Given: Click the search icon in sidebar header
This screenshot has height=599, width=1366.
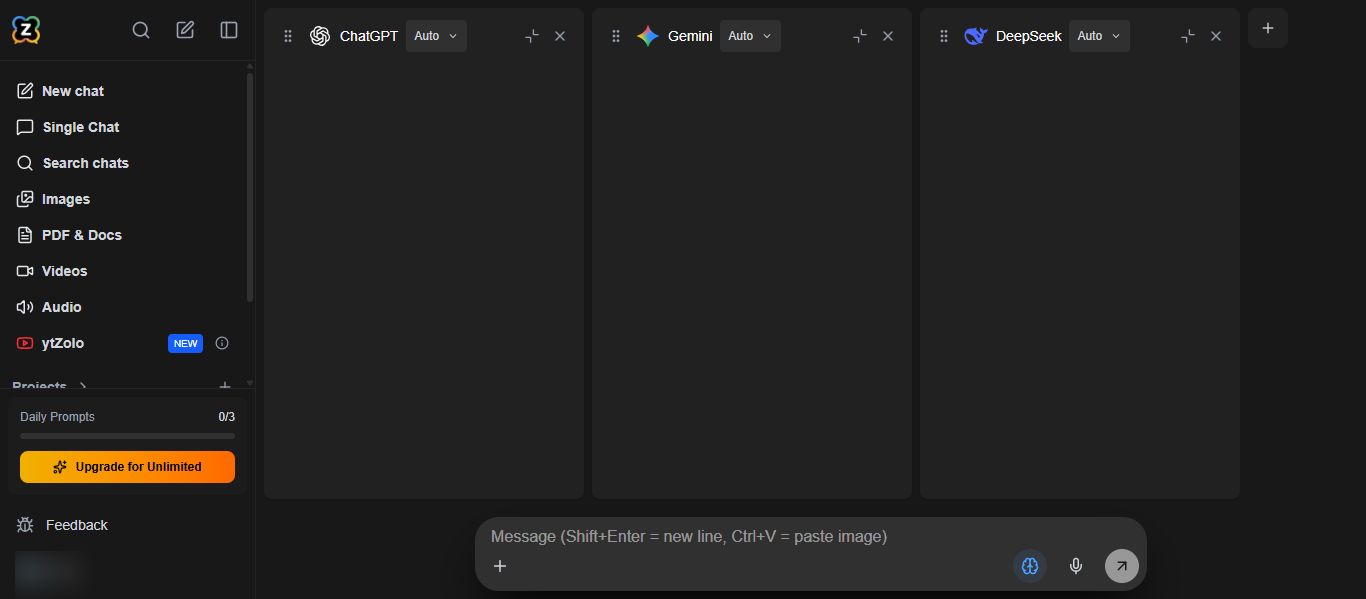Looking at the screenshot, I should pos(141,30).
